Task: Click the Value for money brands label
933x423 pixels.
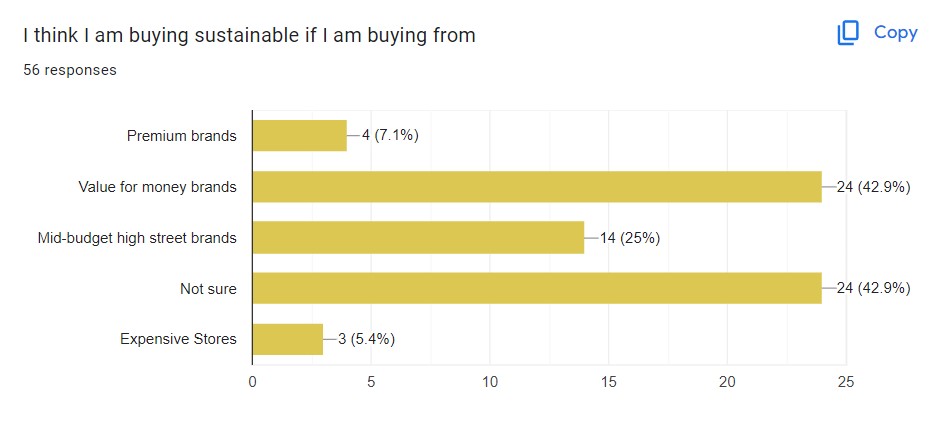Action: tap(158, 187)
